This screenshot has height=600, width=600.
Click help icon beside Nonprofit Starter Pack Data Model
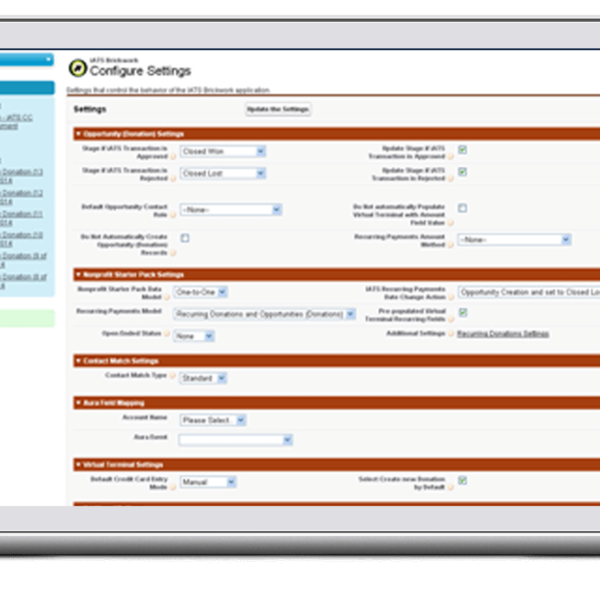pos(170,296)
